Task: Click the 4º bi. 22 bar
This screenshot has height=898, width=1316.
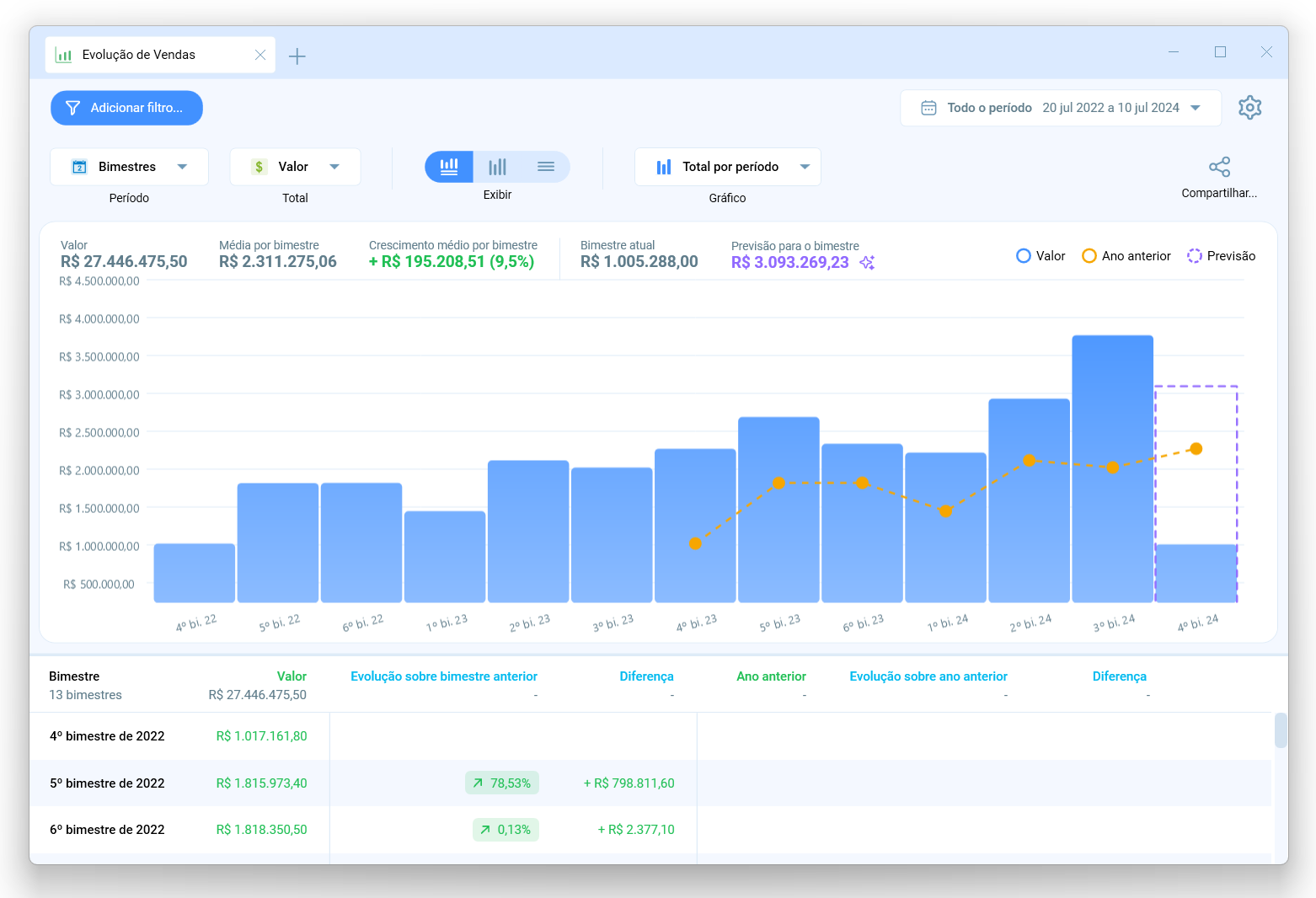Action: [195, 573]
